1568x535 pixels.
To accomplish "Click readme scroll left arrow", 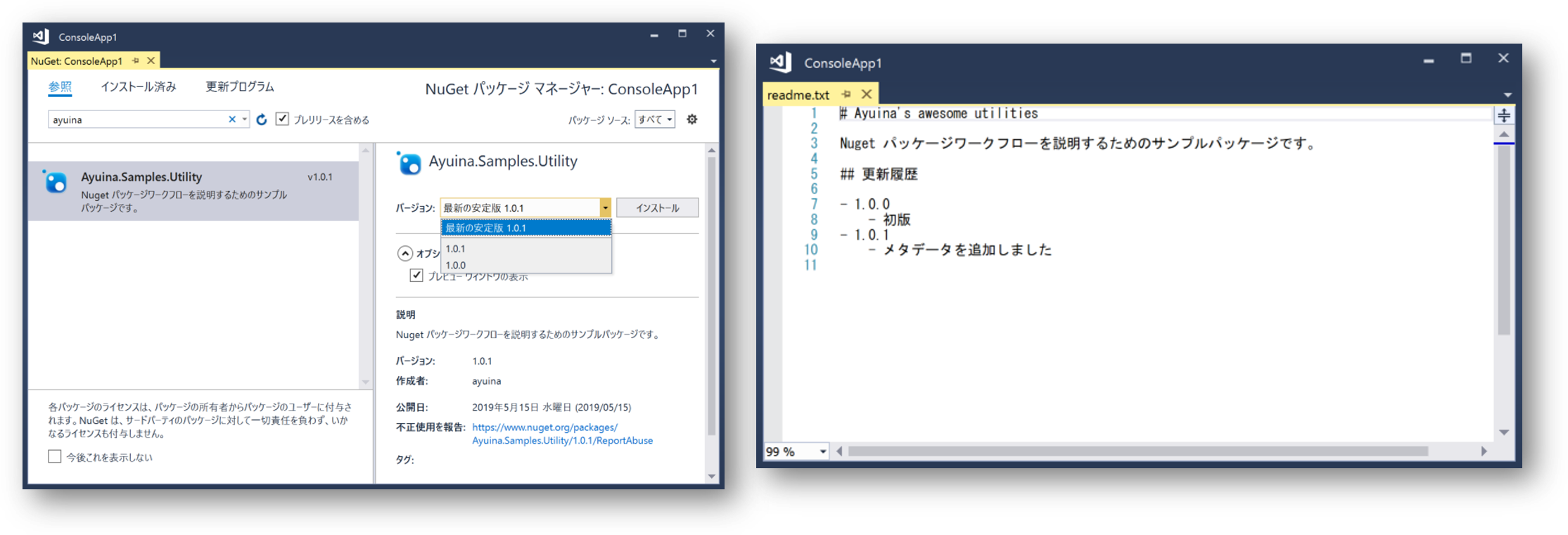I will click(839, 451).
